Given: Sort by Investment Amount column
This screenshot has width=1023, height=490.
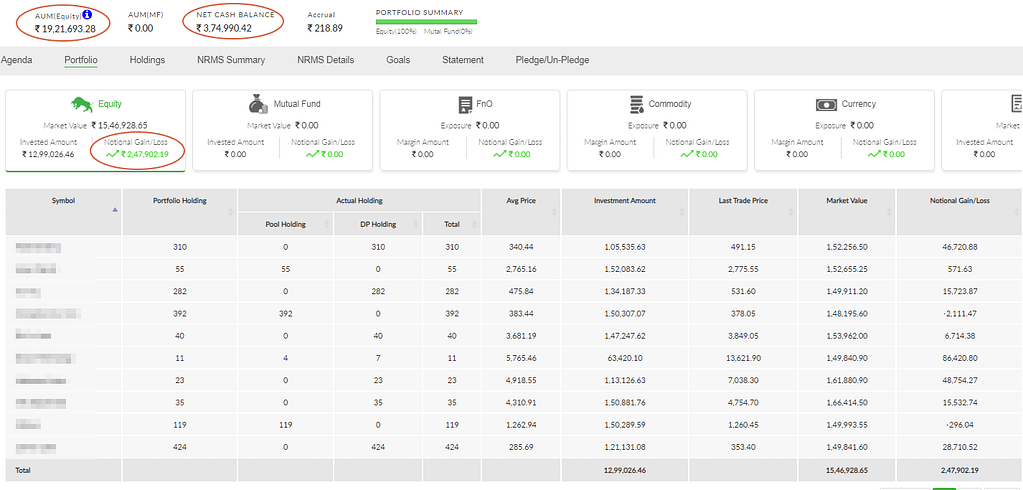Looking at the screenshot, I should point(682,211).
